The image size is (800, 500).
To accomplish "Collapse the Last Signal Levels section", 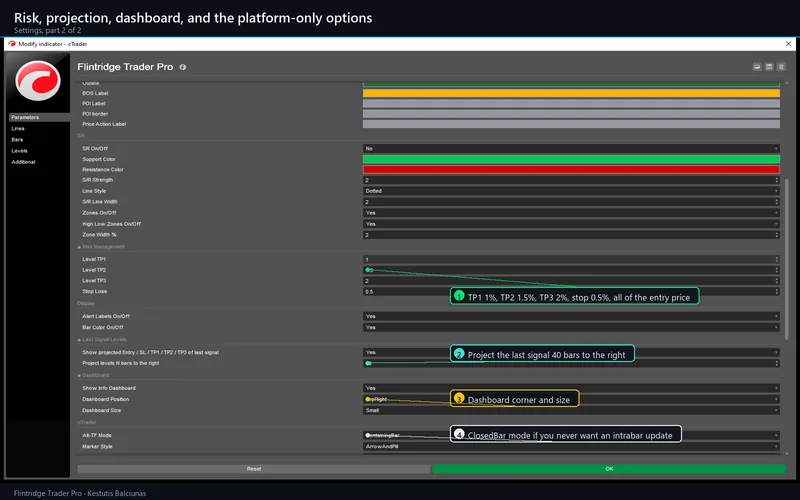I will point(79,340).
